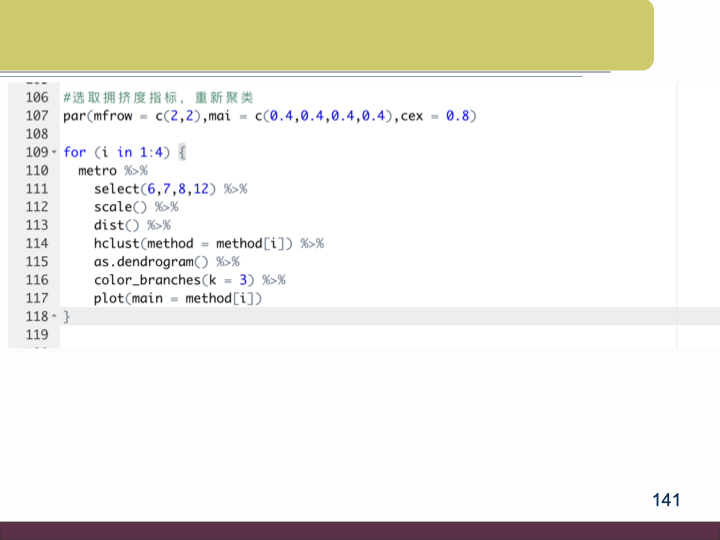
Task: Click the fold marker beside line 118
Action: [x=54, y=317]
